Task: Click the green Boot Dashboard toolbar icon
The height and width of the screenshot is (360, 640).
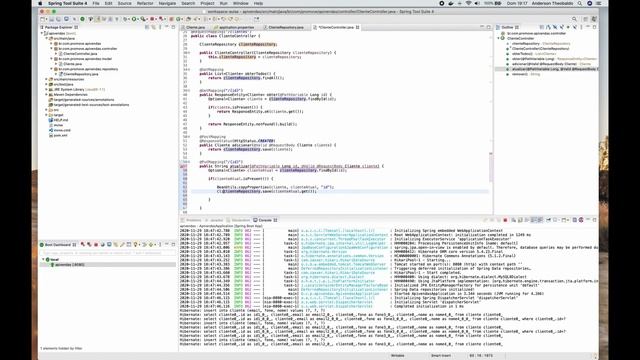Action: 82,19
